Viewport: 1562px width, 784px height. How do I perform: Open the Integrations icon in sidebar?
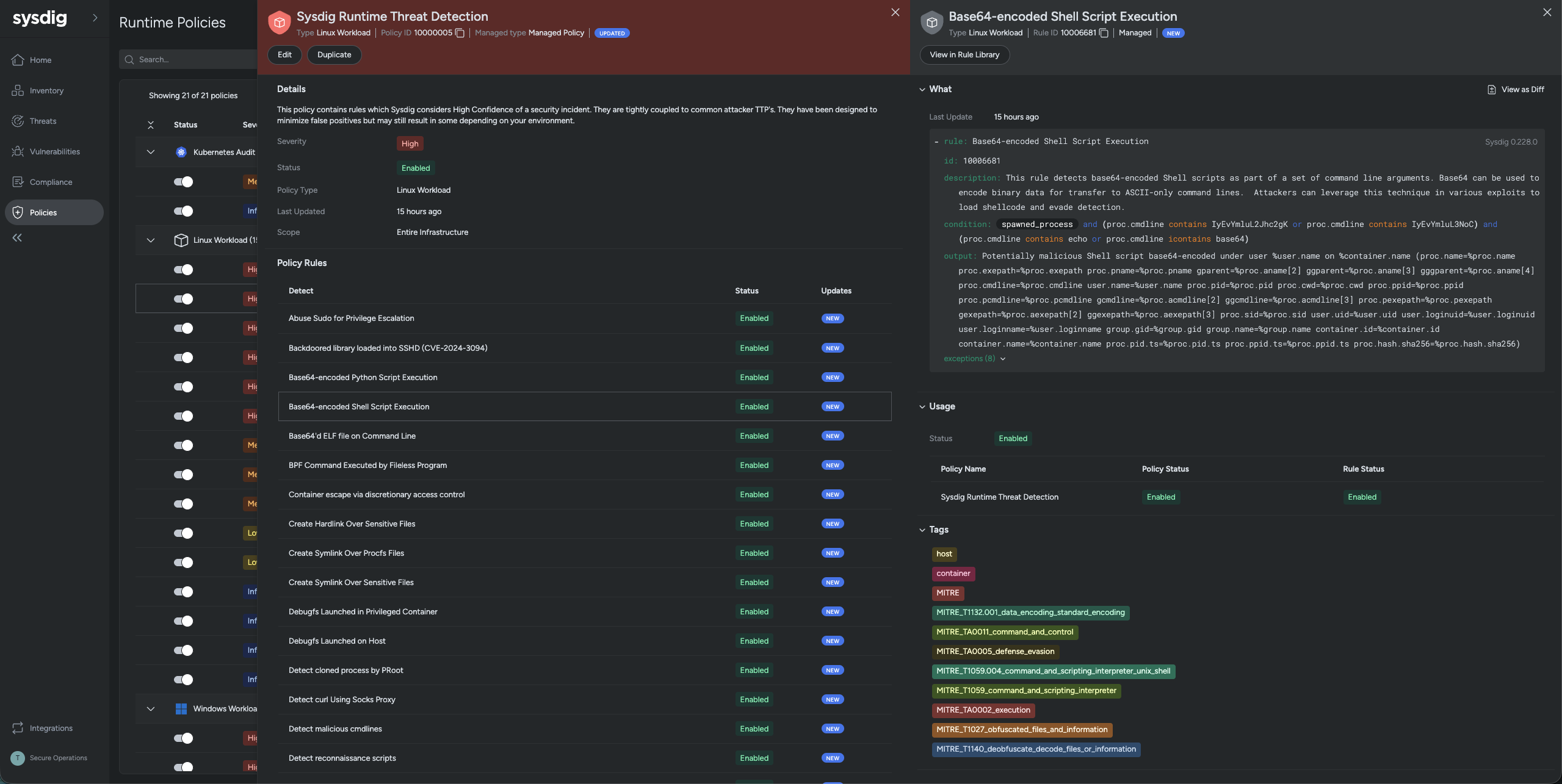18,728
